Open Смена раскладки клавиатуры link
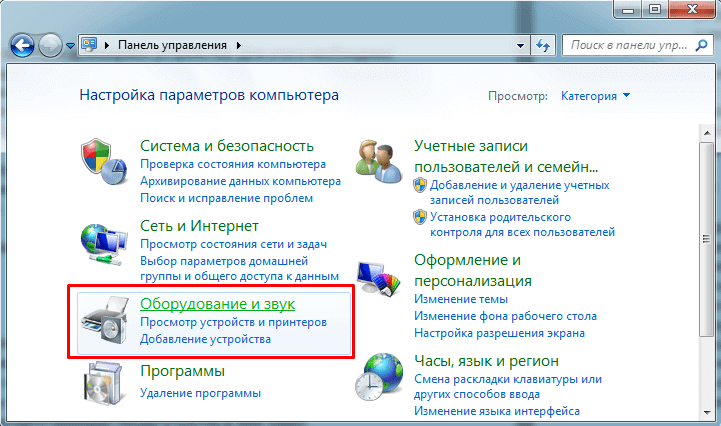 (508, 387)
